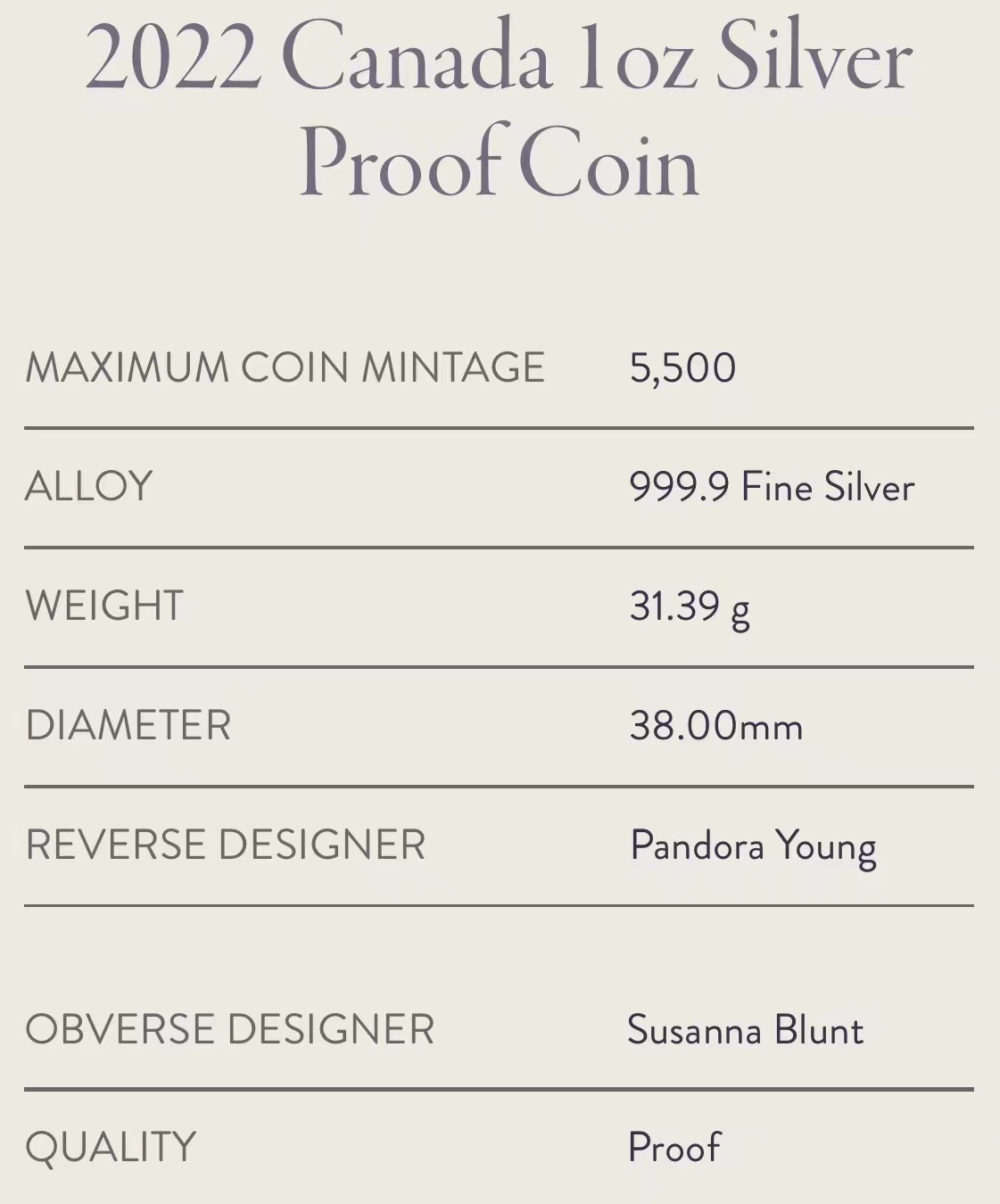Select the OBVERSE DESIGNER label
This screenshot has width=1000, height=1204.
coord(230,1029)
